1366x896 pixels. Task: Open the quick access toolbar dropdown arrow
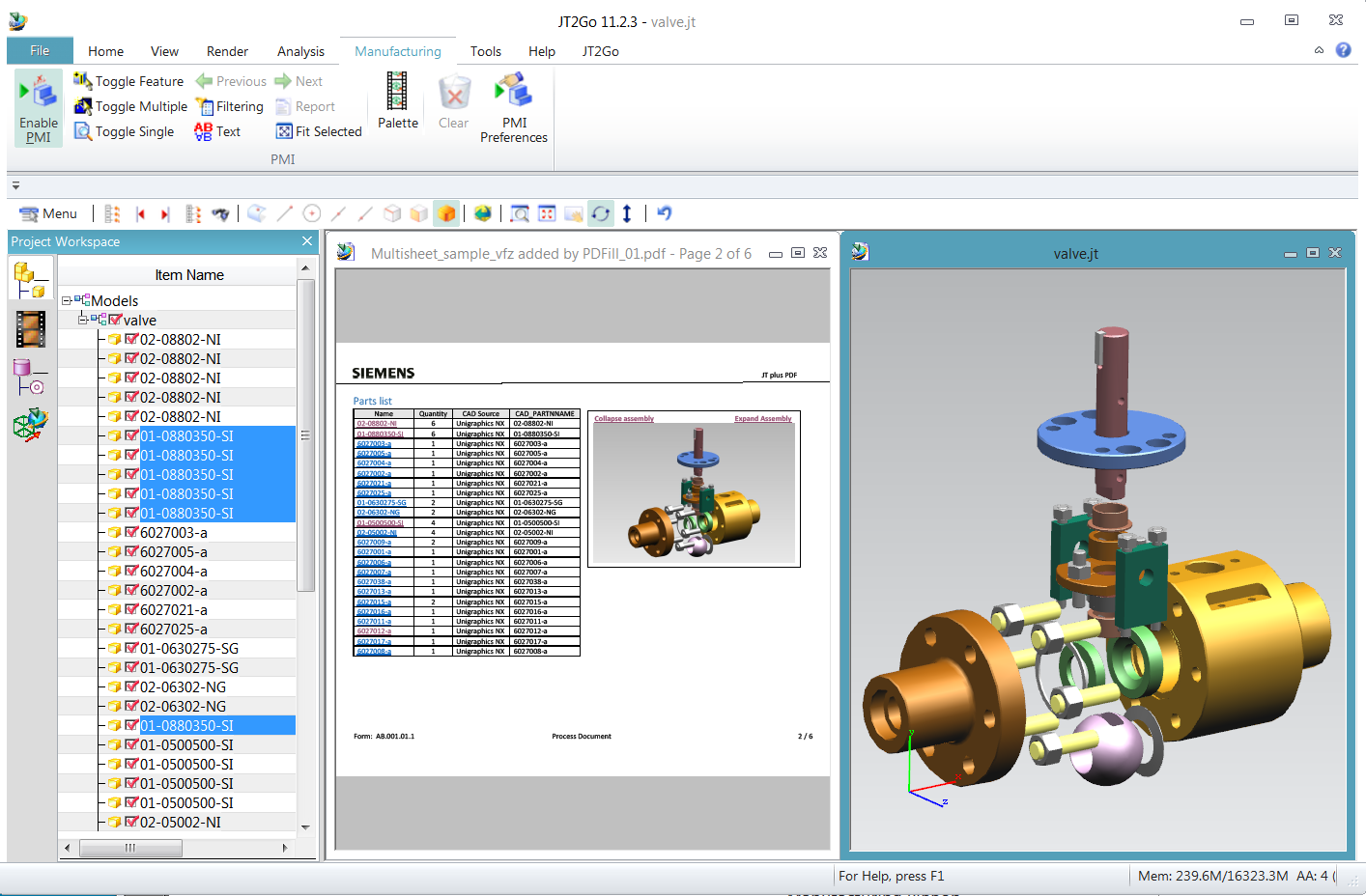15,185
